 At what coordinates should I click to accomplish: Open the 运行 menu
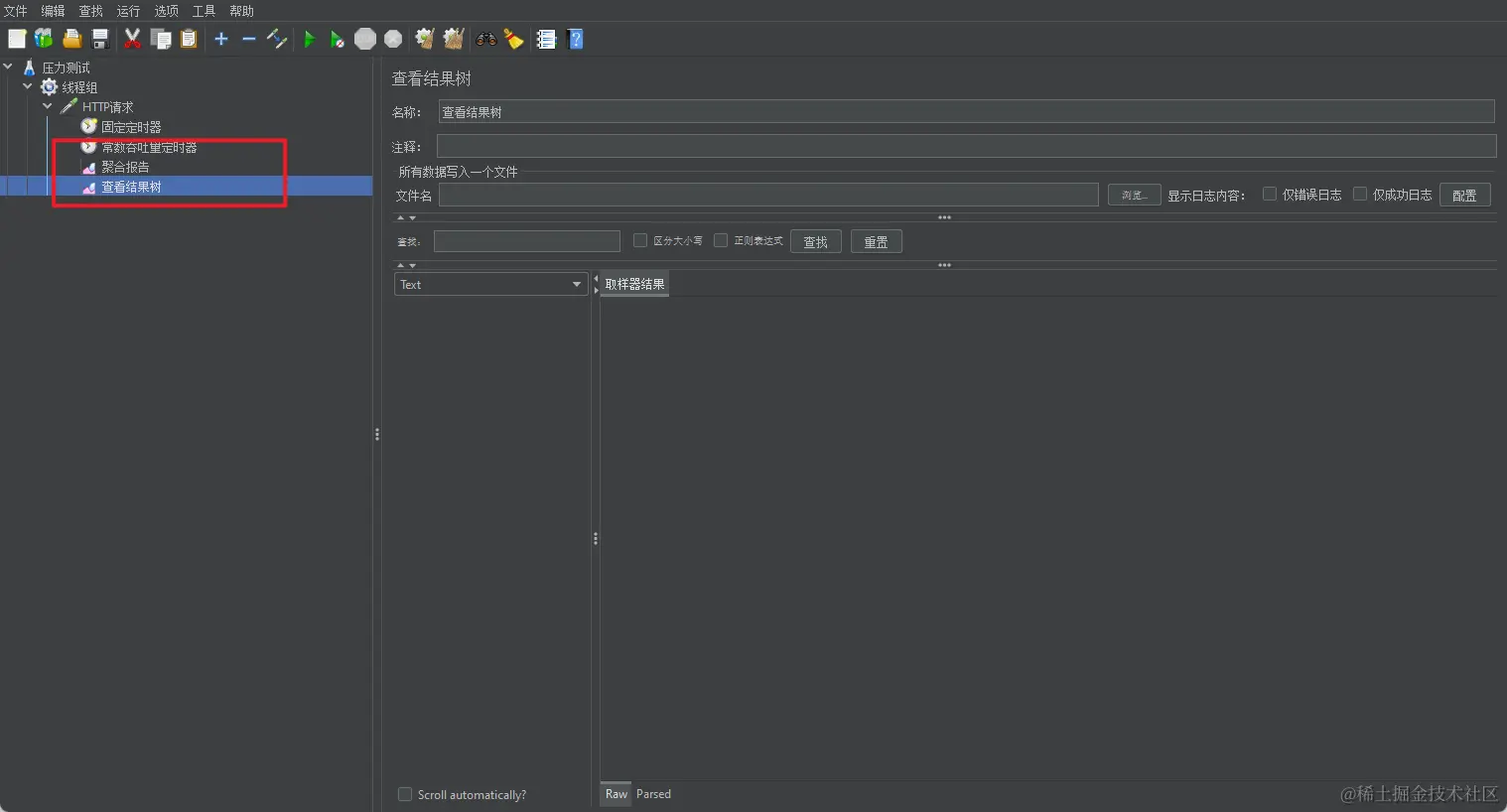pos(128,11)
